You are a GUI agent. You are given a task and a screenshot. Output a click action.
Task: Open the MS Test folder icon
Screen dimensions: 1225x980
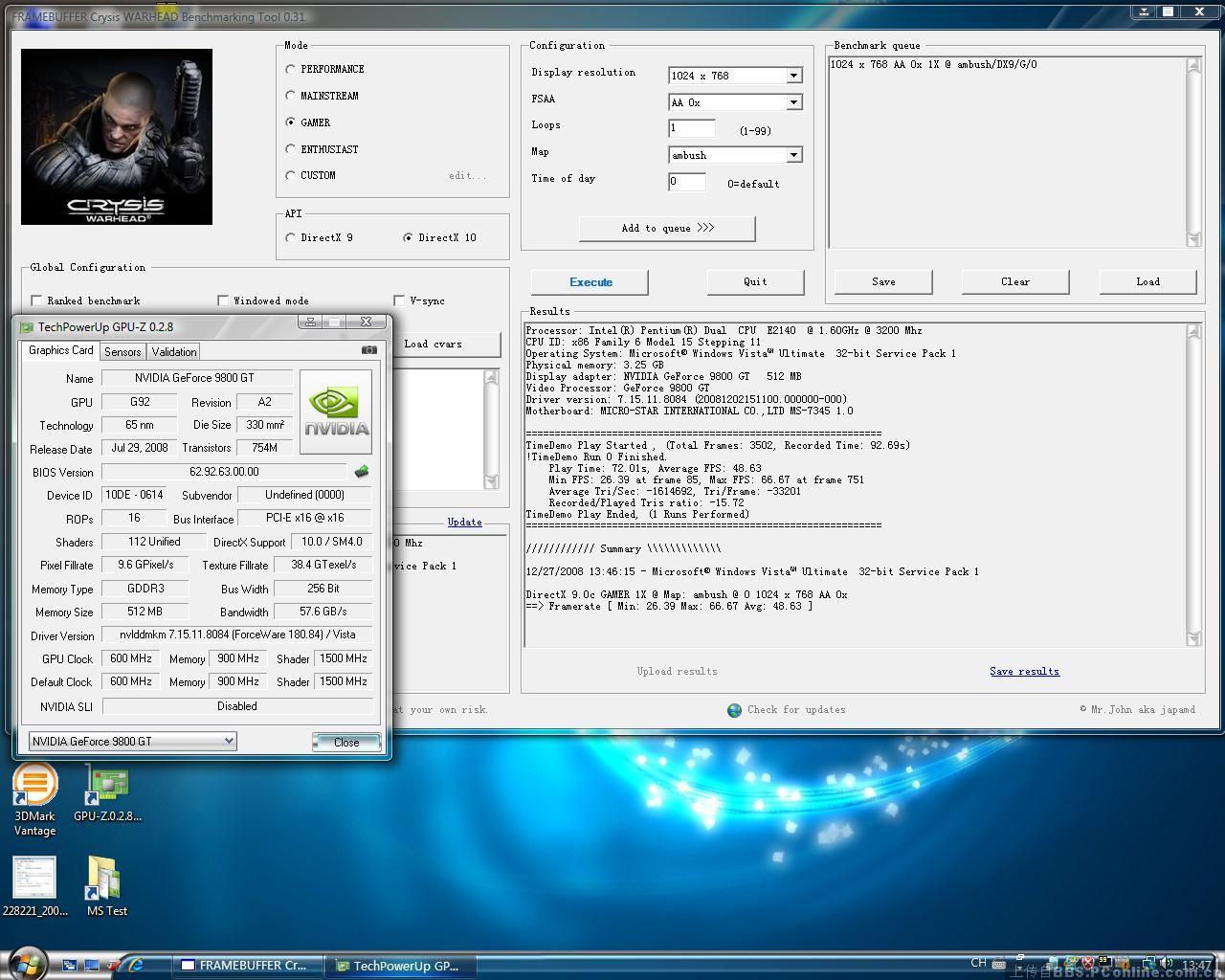click(103, 879)
